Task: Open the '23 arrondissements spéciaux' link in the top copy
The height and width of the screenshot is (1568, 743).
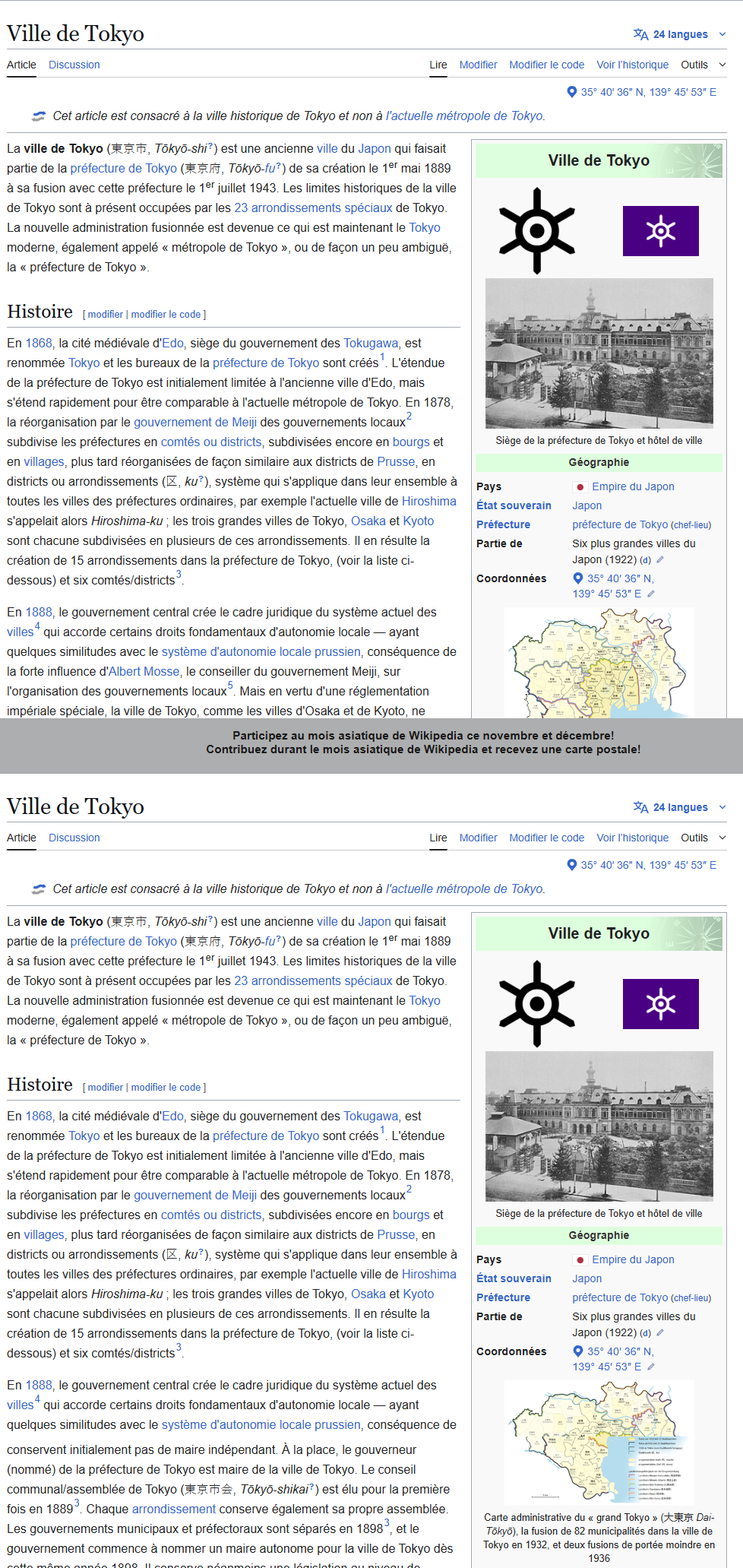Action: tap(313, 207)
